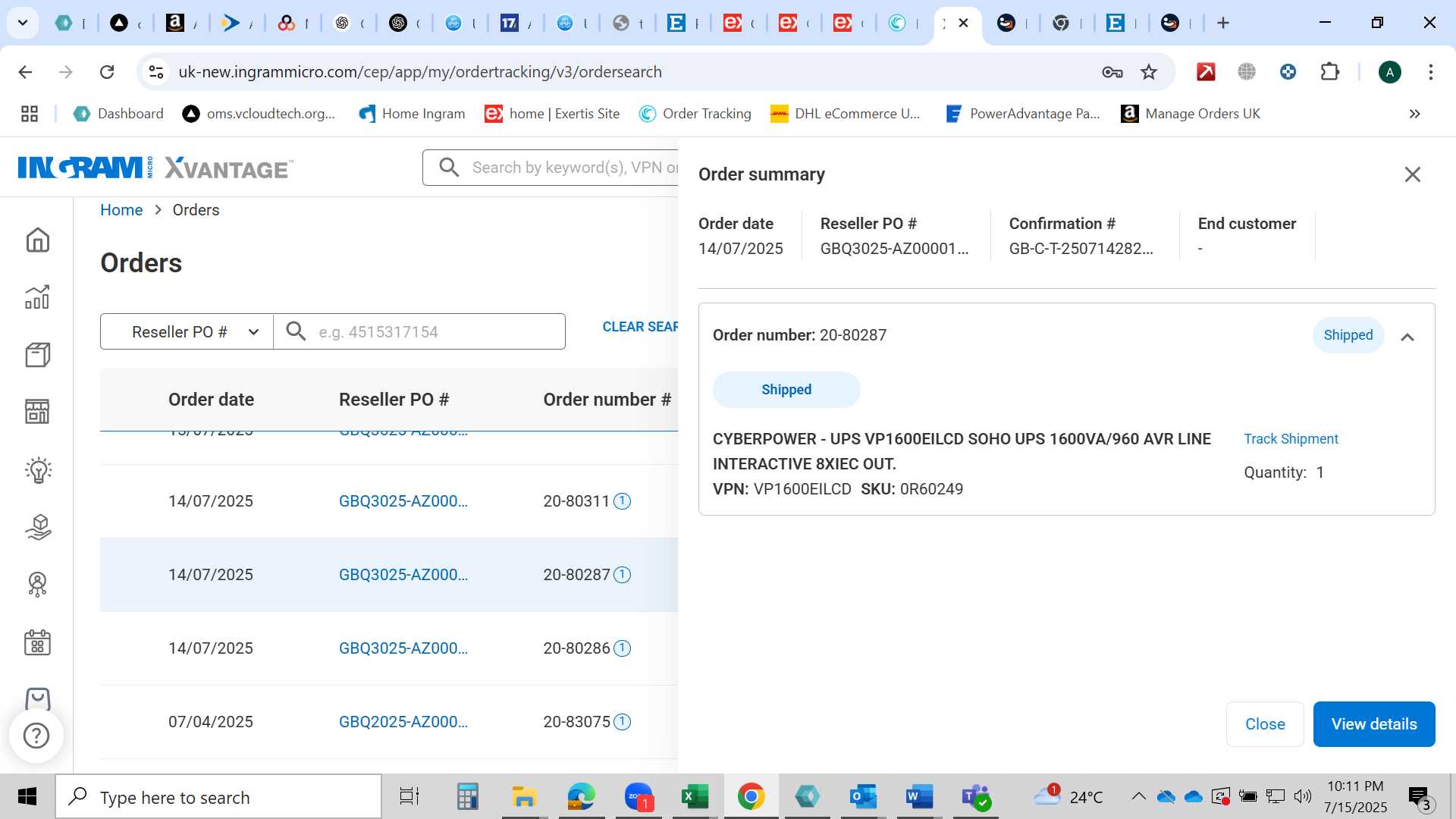Open the Home icon in left sidebar
This screenshot has width=1456, height=819.
[x=37, y=240]
